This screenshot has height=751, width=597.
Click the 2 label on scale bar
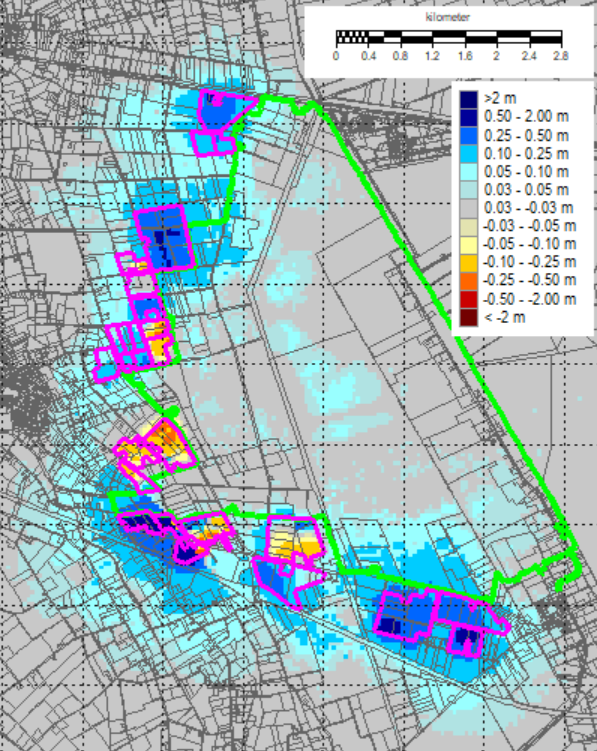(496, 56)
